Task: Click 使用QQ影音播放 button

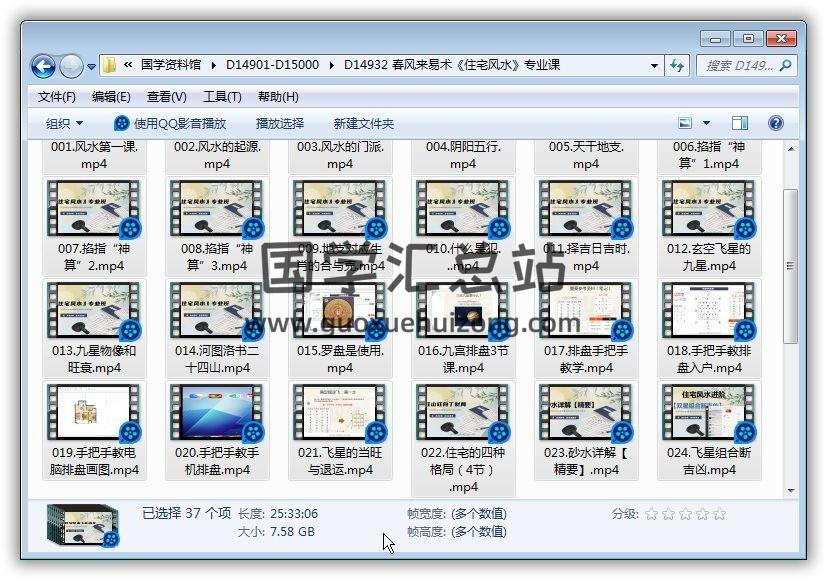Action: tap(170, 123)
